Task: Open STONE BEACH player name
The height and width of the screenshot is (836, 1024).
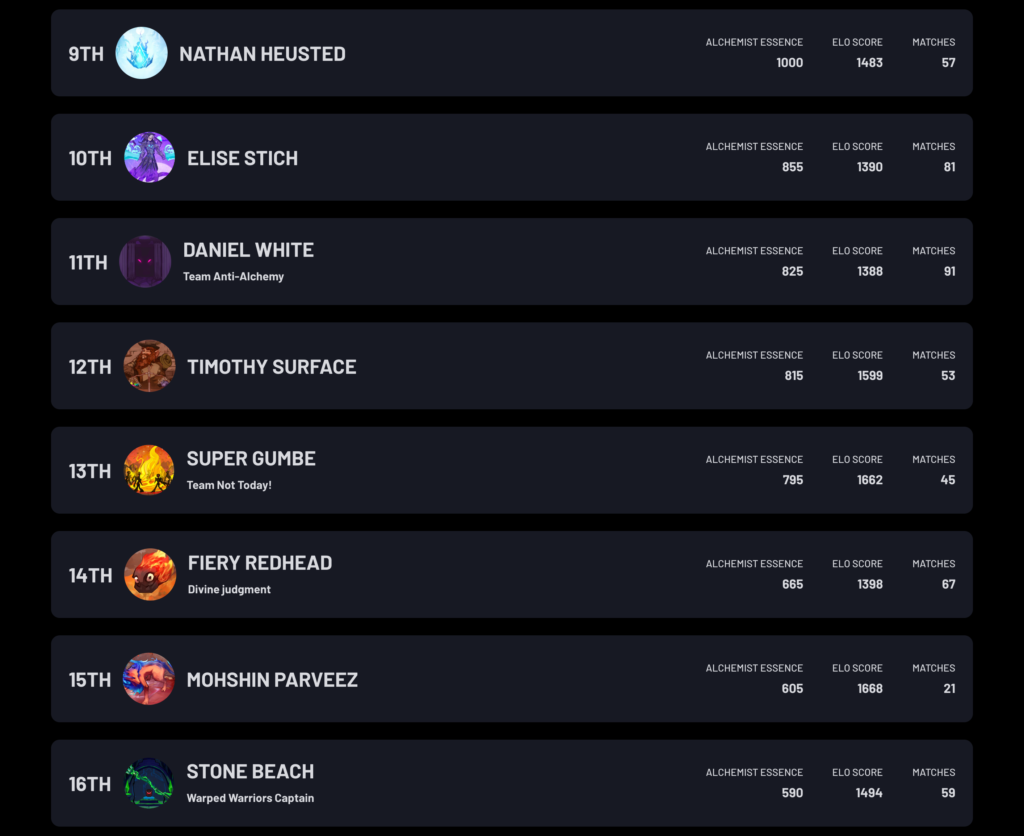Action: pyautogui.click(x=250, y=771)
